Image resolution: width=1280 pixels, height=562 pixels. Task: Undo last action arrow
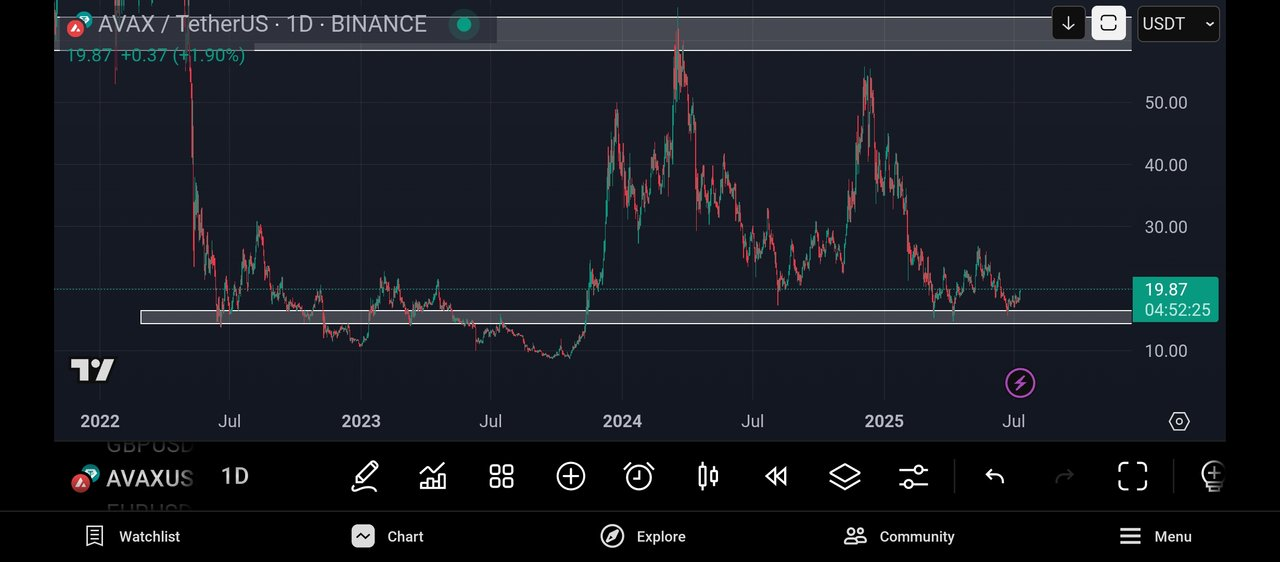(x=994, y=476)
